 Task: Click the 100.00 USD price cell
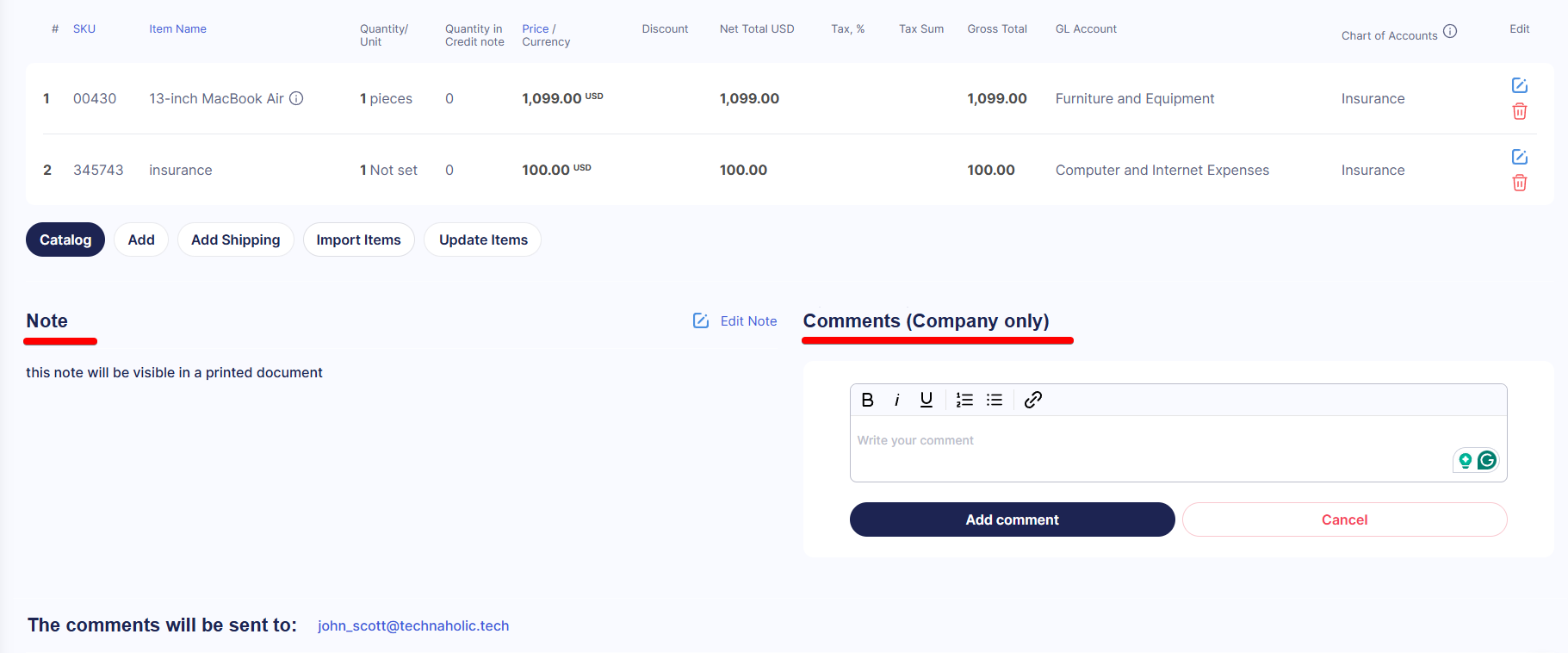556,170
